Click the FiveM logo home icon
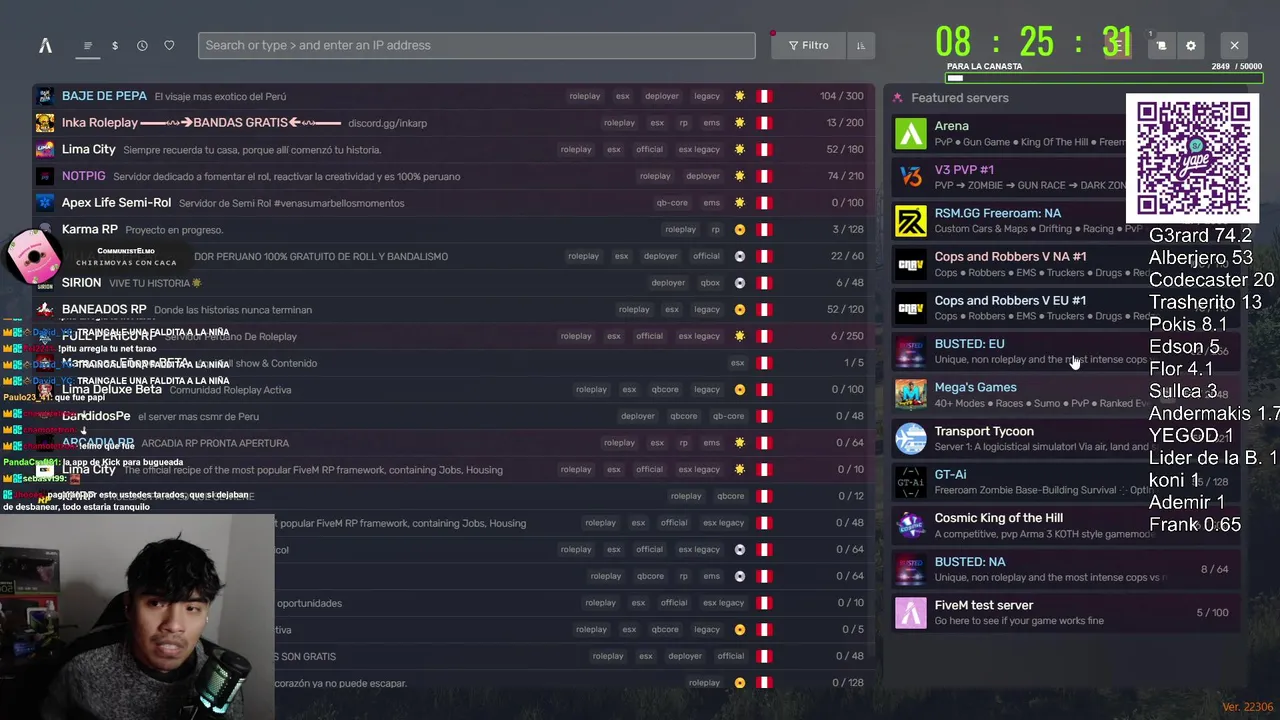Image resolution: width=1280 pixels, height=720 pixels. 45,45
